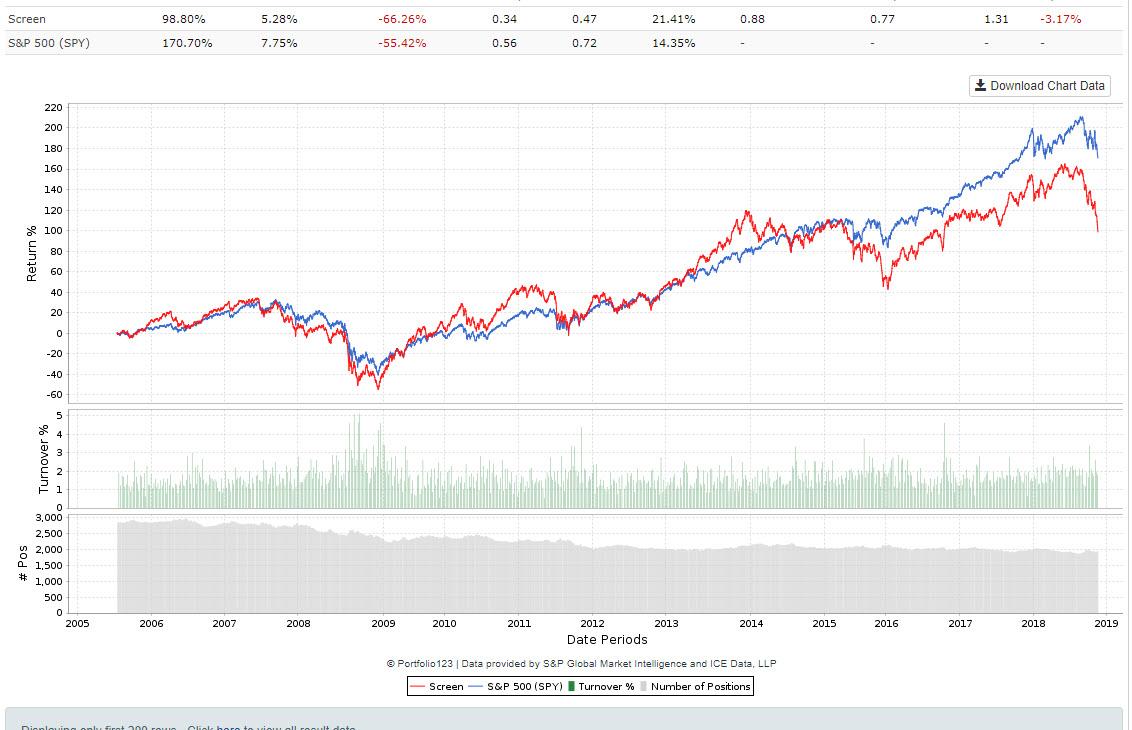Click the 2016 label on the date axis
The height and width of the screenshot is (730, 1132).
click(887, 623)
